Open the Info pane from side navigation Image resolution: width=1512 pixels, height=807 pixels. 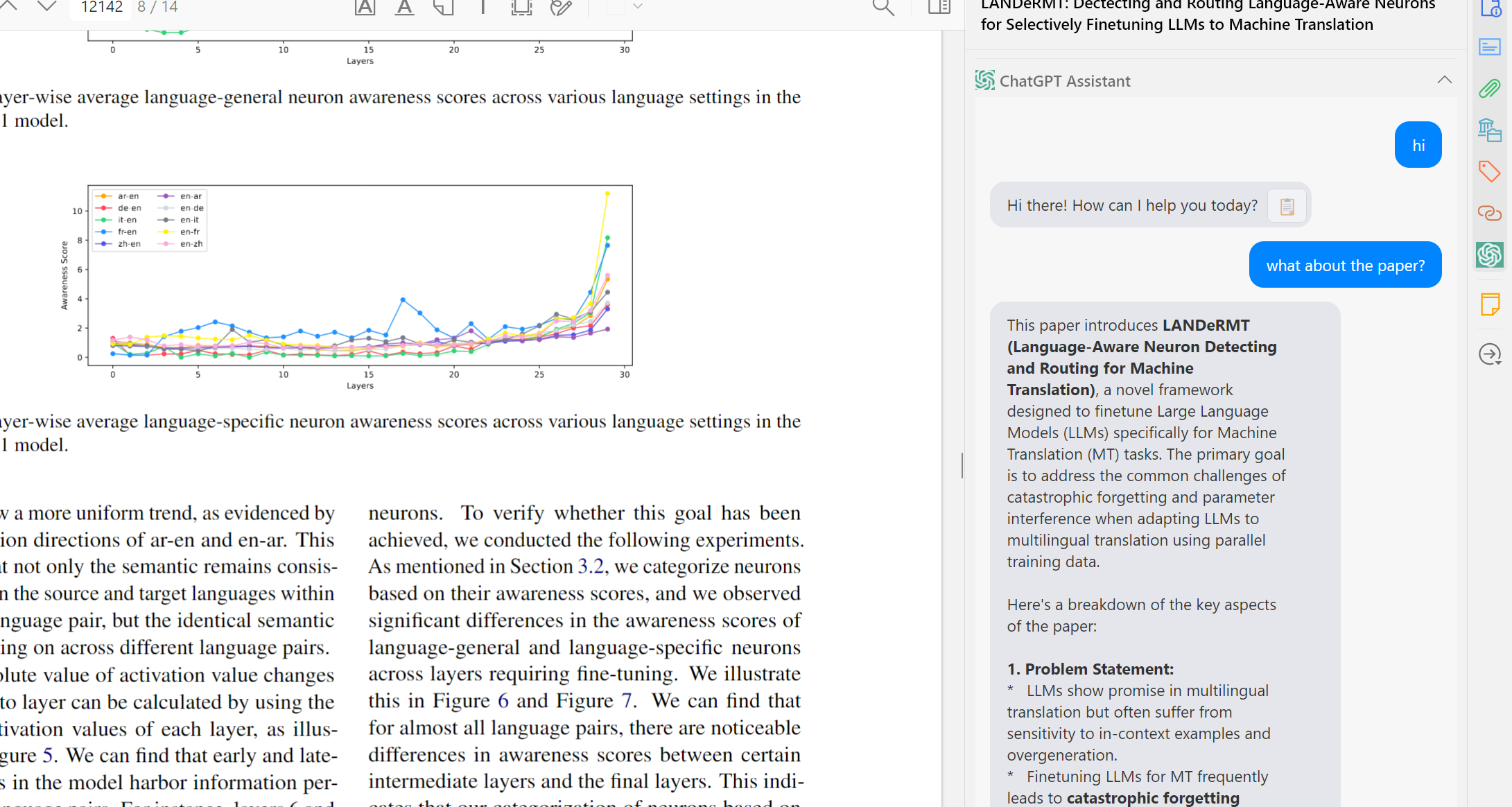coord(1490,8)
